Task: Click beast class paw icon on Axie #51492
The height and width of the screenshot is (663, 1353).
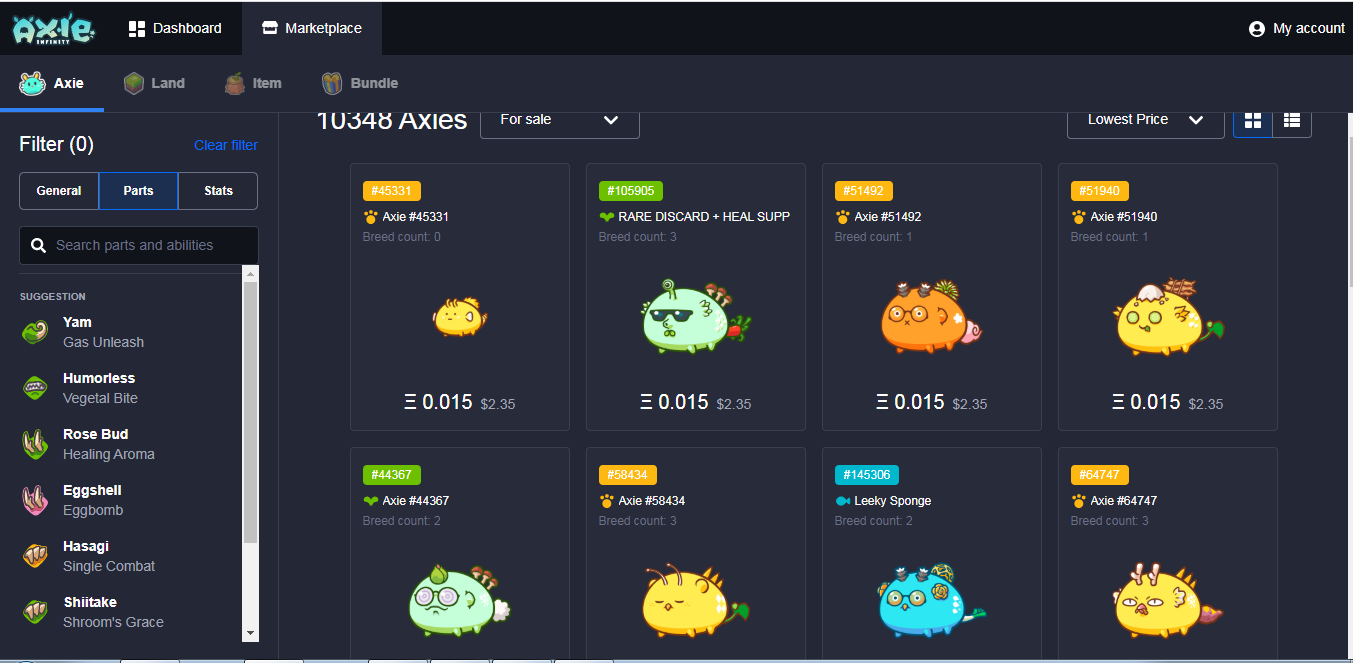Action: (842, 216)
